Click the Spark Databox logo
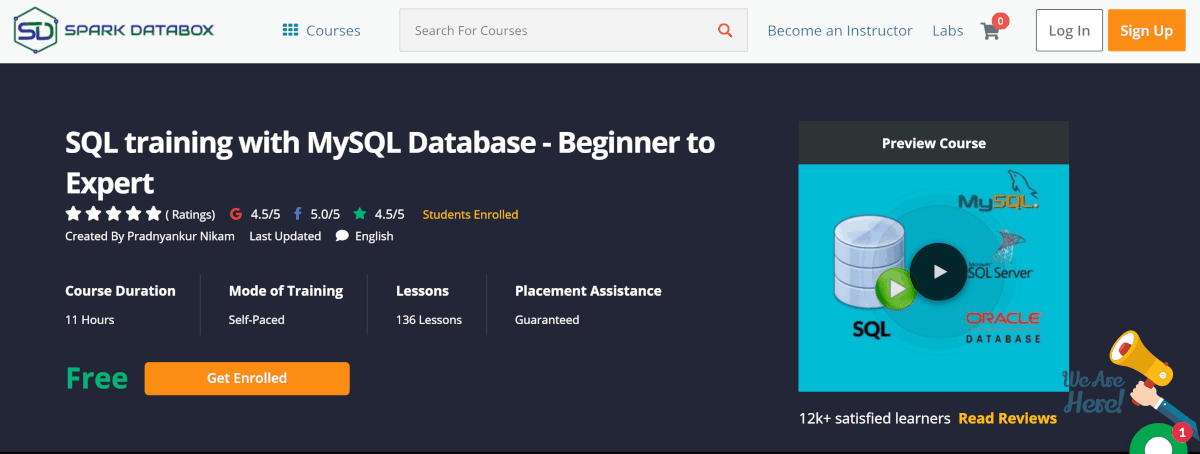 (113, 30)
